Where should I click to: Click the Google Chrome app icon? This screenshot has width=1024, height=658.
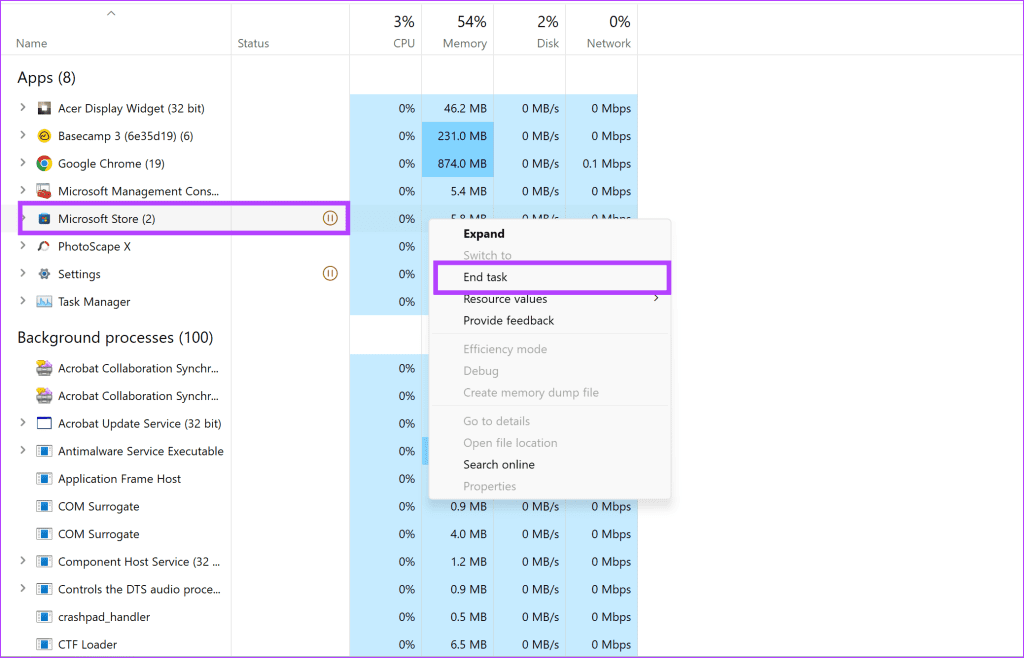point(42,163)
